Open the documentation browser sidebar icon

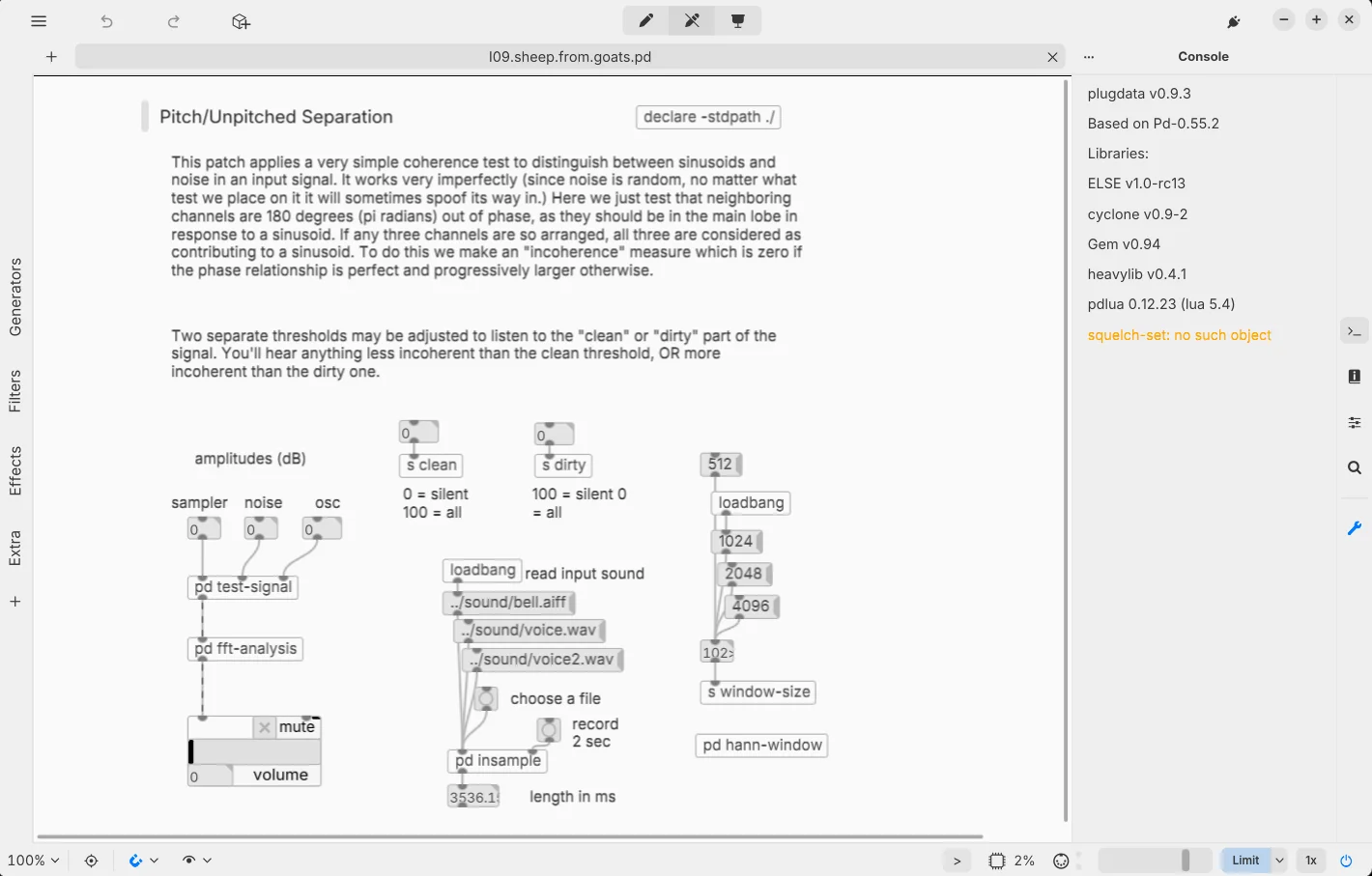point(1355,376)
